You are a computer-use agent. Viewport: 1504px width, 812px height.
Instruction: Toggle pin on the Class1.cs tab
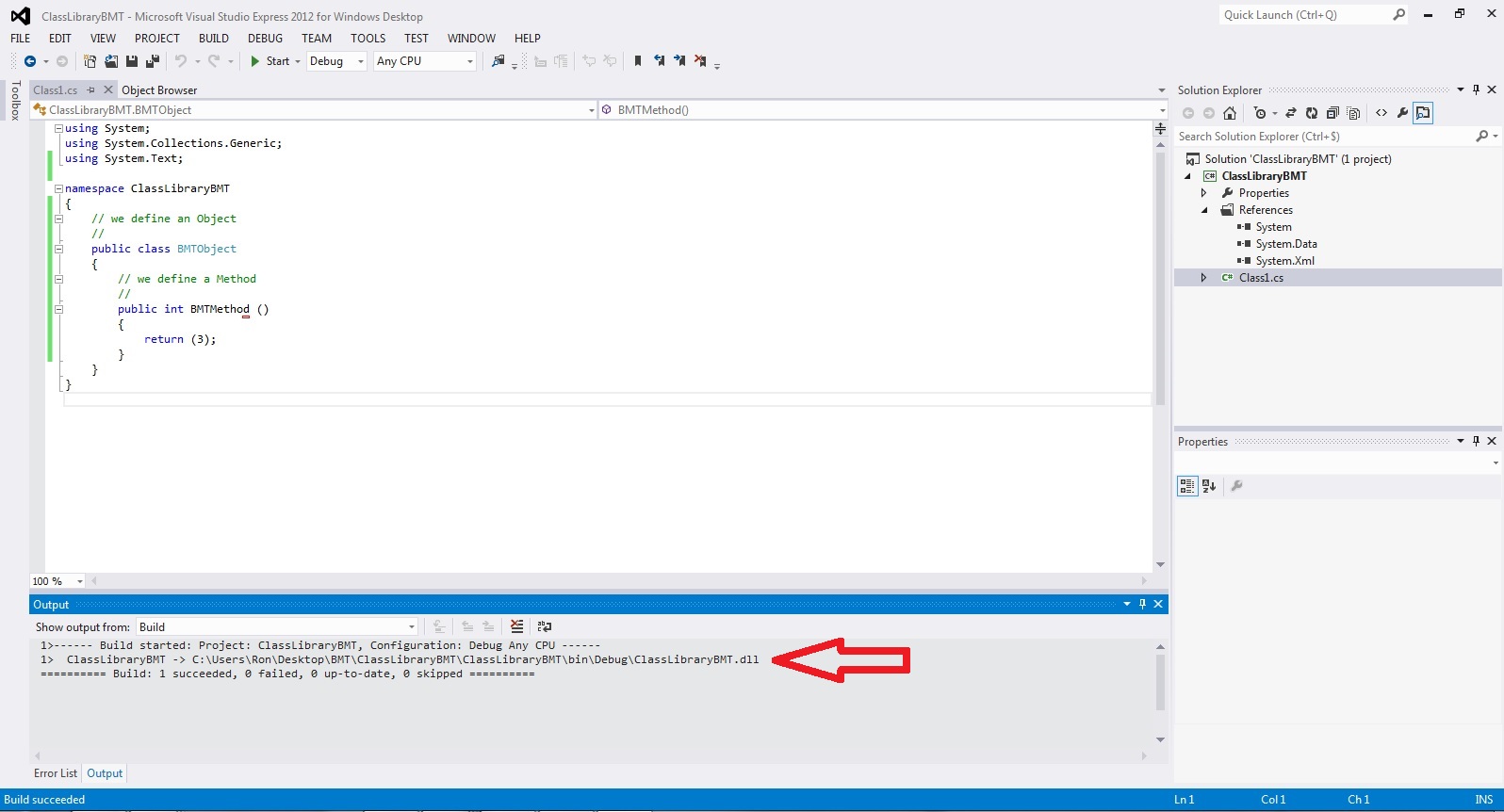pos(91,90)
